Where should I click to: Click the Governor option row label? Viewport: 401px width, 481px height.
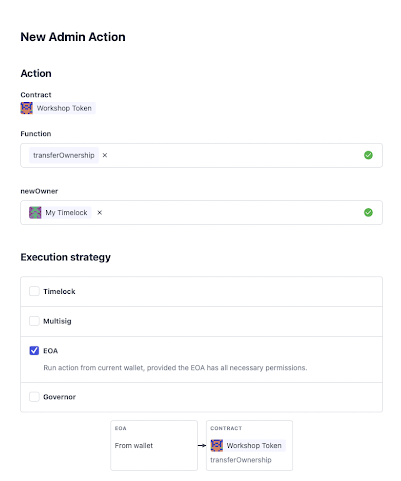(x=60, y=397)
